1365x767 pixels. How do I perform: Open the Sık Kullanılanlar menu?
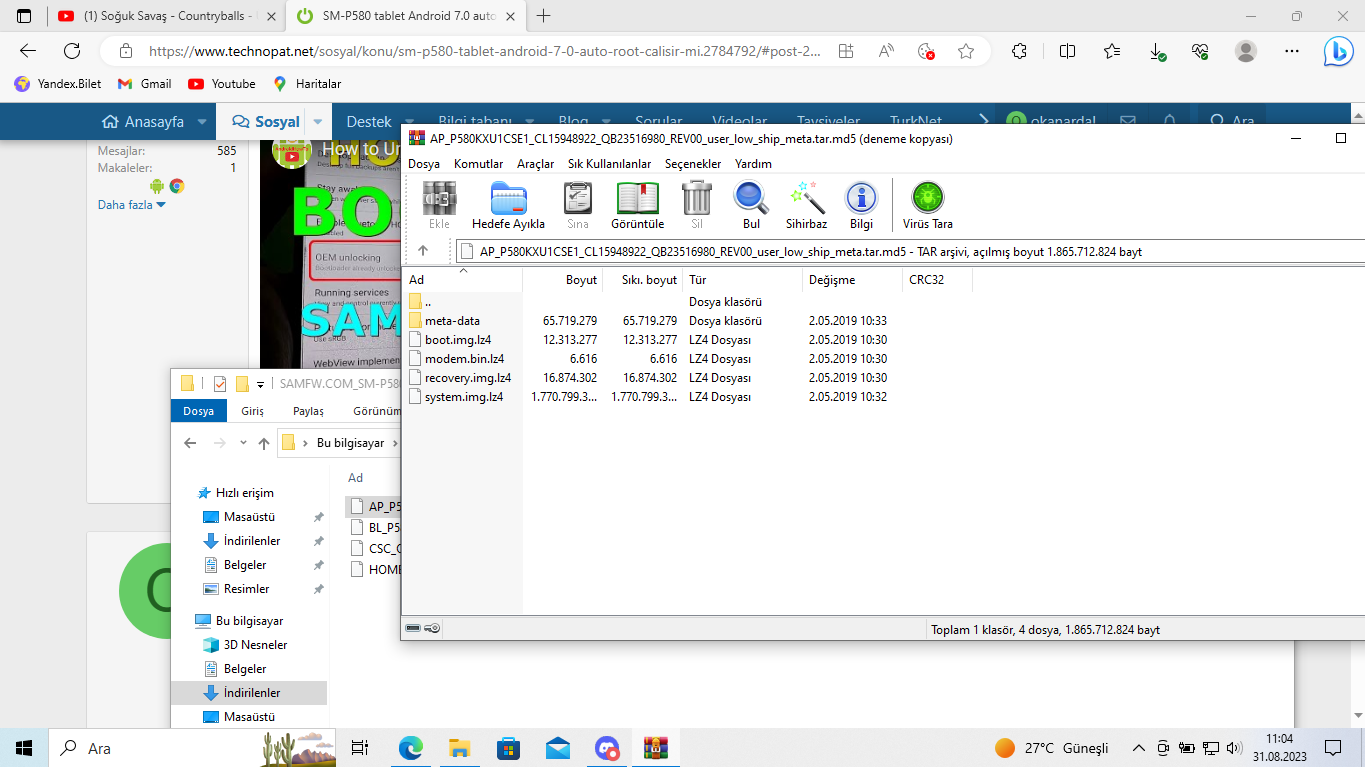609,163
